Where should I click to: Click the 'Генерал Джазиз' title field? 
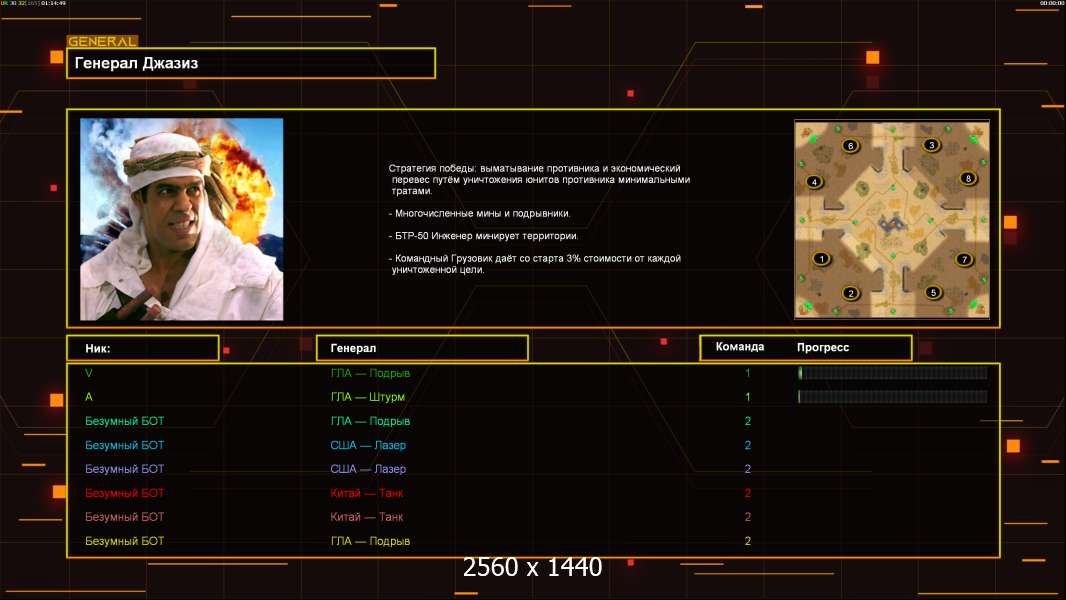point(251,63)
